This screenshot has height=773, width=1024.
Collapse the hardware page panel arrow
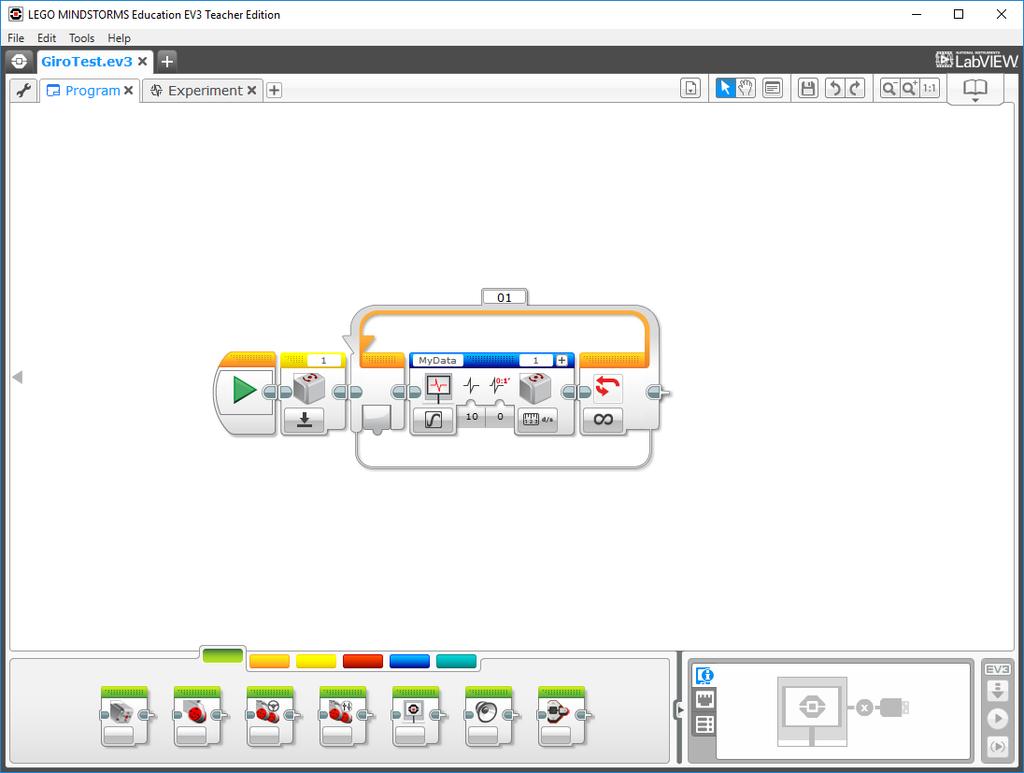pos(680,709)
